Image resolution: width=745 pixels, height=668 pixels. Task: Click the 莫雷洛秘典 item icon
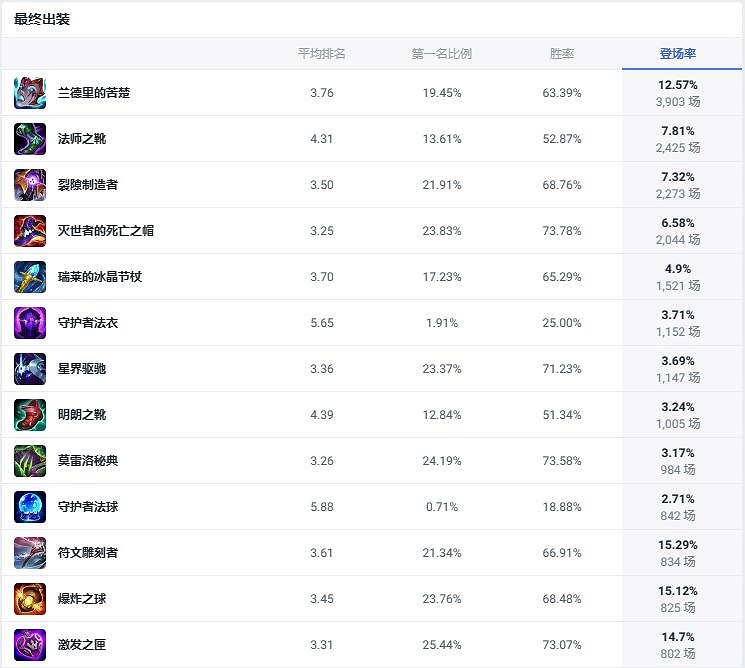[30, 461]
